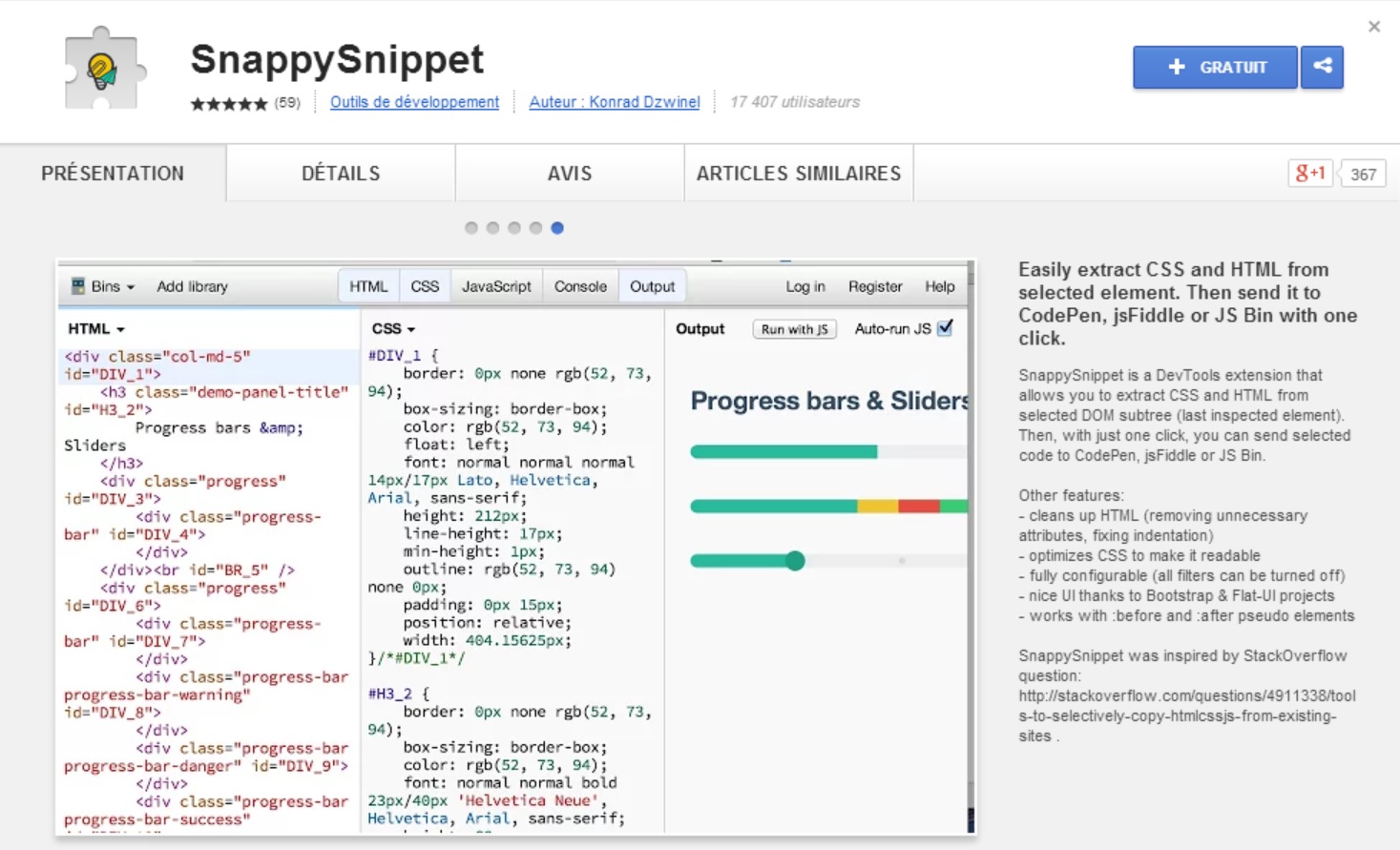Click the #DIV_1 selector in CSS
The height and width of the screenshot is (850, 1400).
[x=394, y=356]
